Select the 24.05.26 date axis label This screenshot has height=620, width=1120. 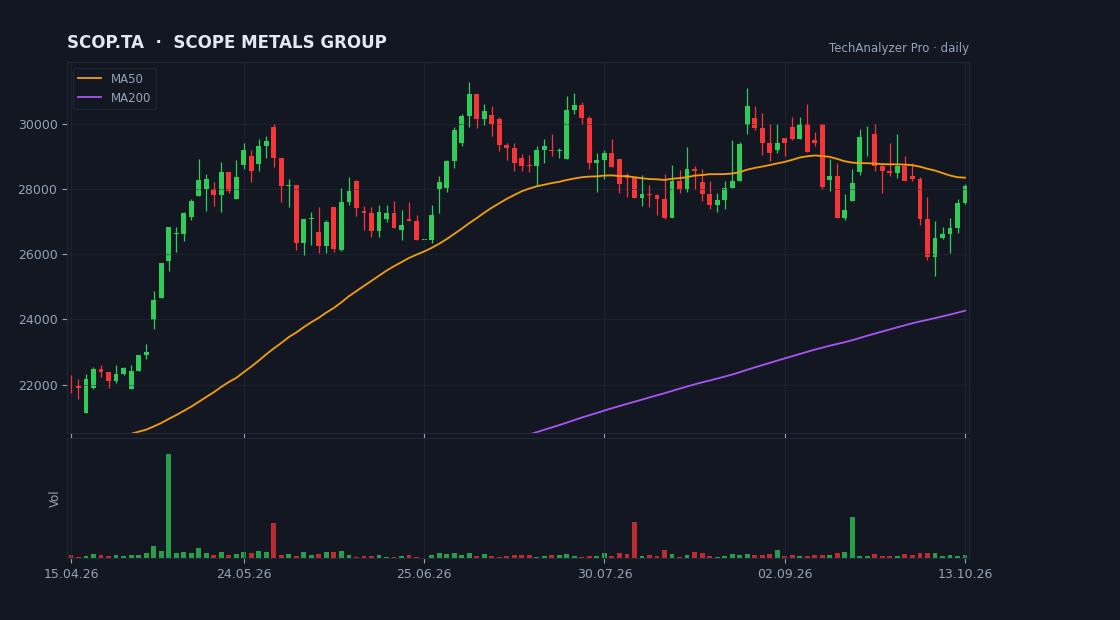pyautogui.click(x=244, y=574)
